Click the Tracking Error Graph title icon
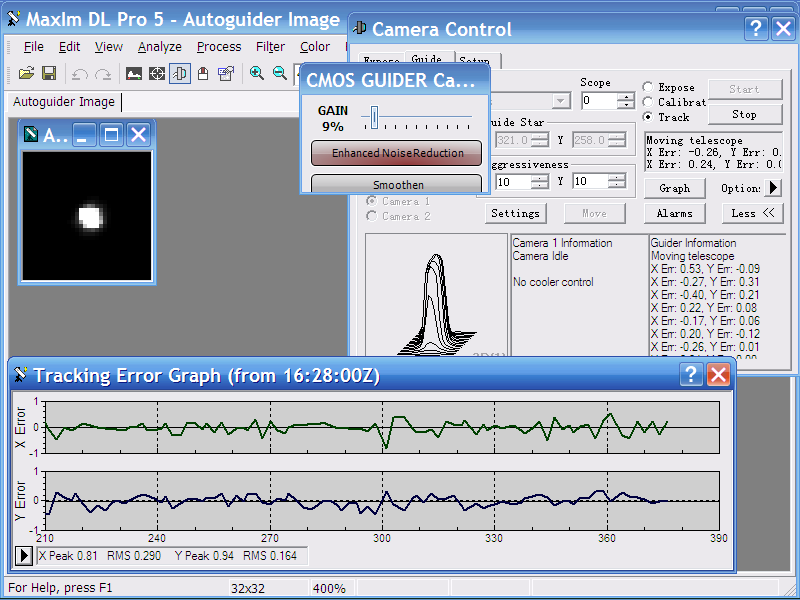 (x=20, y=375)
